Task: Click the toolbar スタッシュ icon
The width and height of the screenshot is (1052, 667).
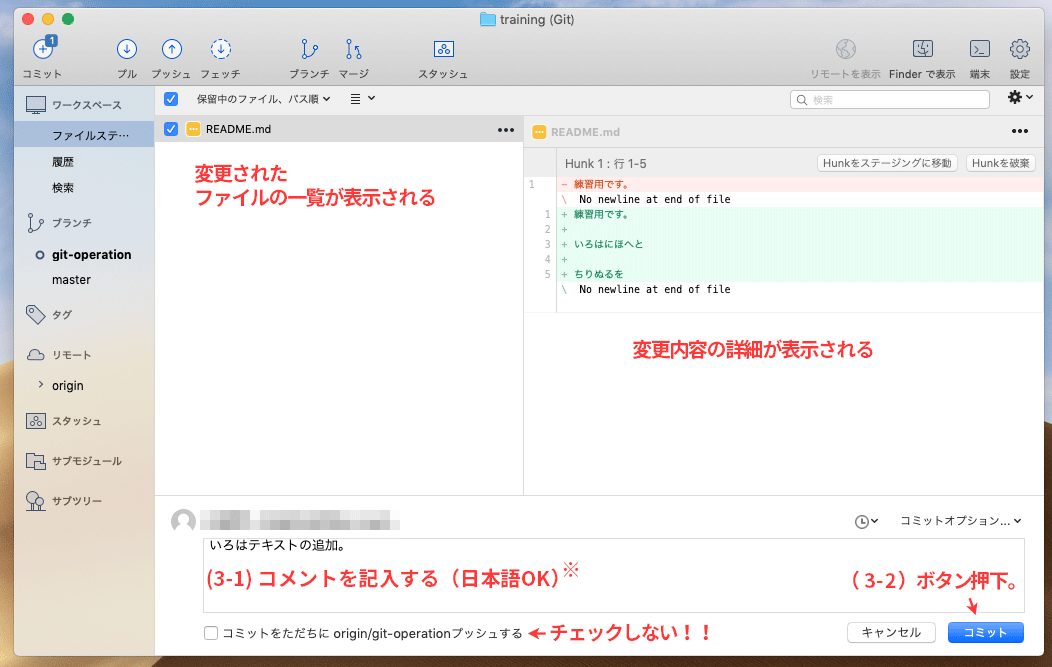Action: 443,49
